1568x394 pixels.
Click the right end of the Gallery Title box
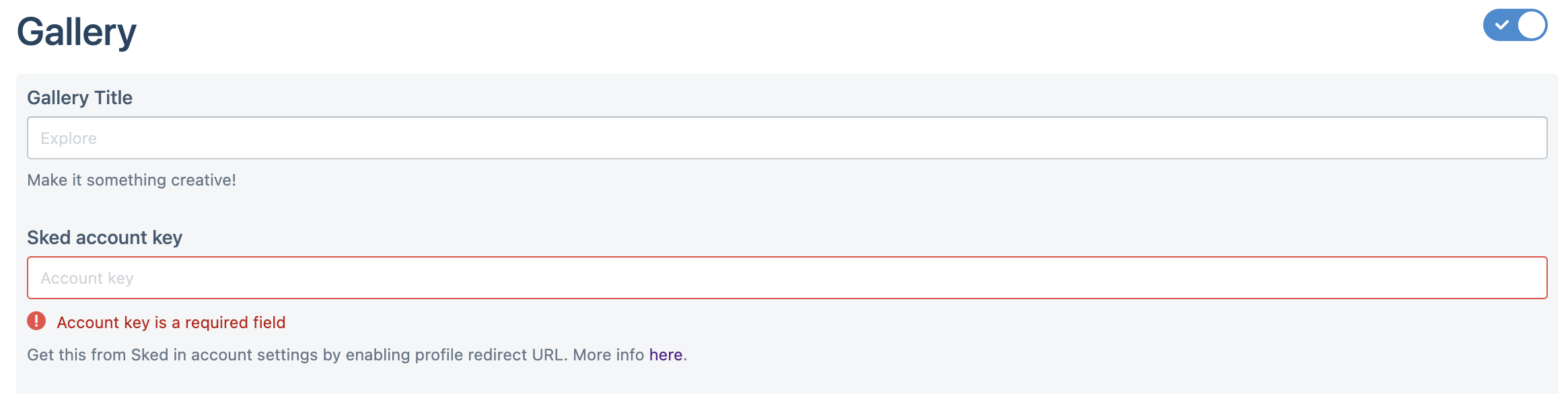click(x=1528, y=138)
